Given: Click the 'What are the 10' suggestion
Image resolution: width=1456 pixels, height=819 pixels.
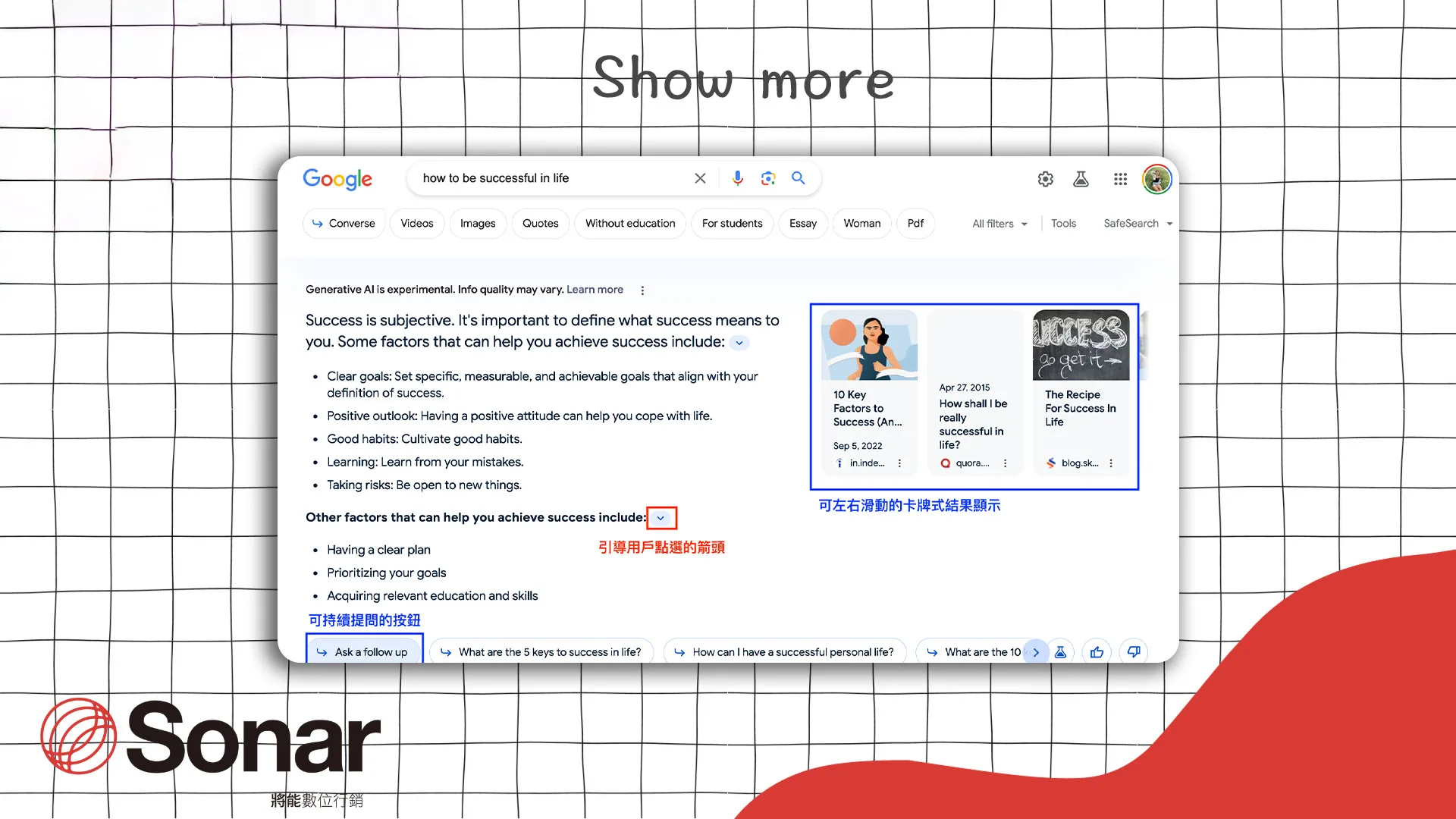Looking at the screenshot, I should pos(974,652).
